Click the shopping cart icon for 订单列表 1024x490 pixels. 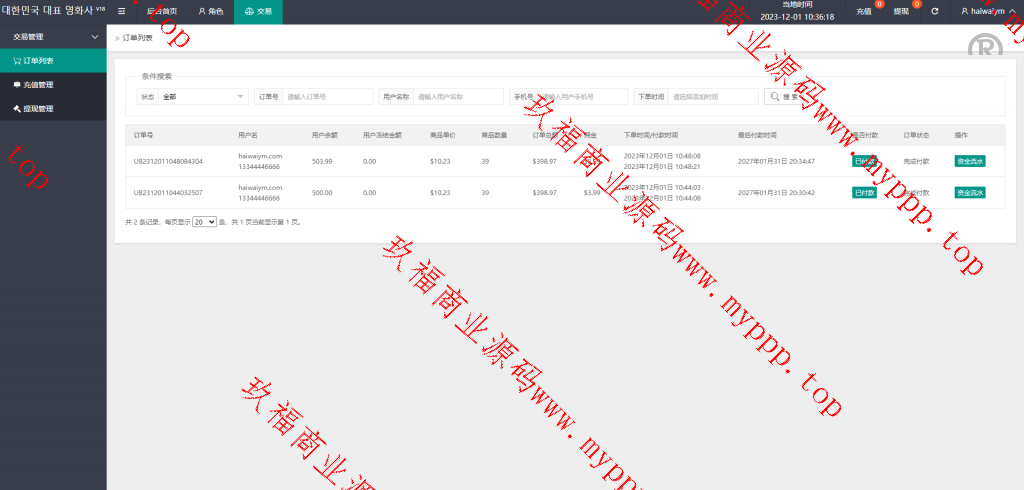[x=17, y=60]
